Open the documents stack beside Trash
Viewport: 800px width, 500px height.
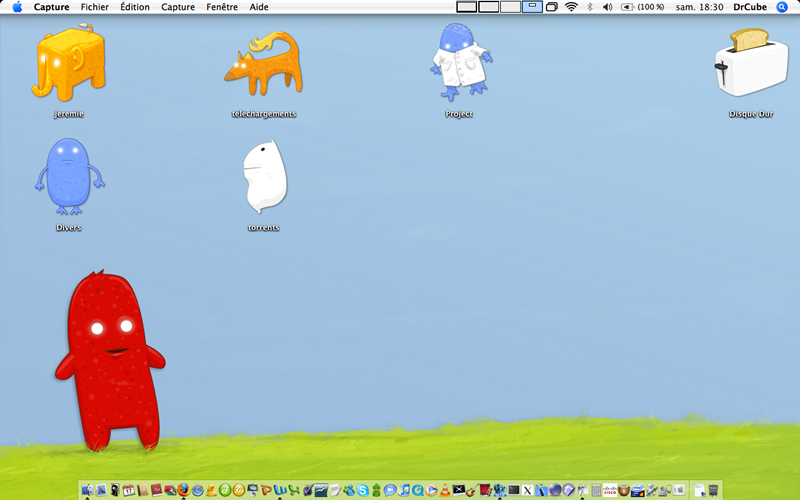(699, 490)
